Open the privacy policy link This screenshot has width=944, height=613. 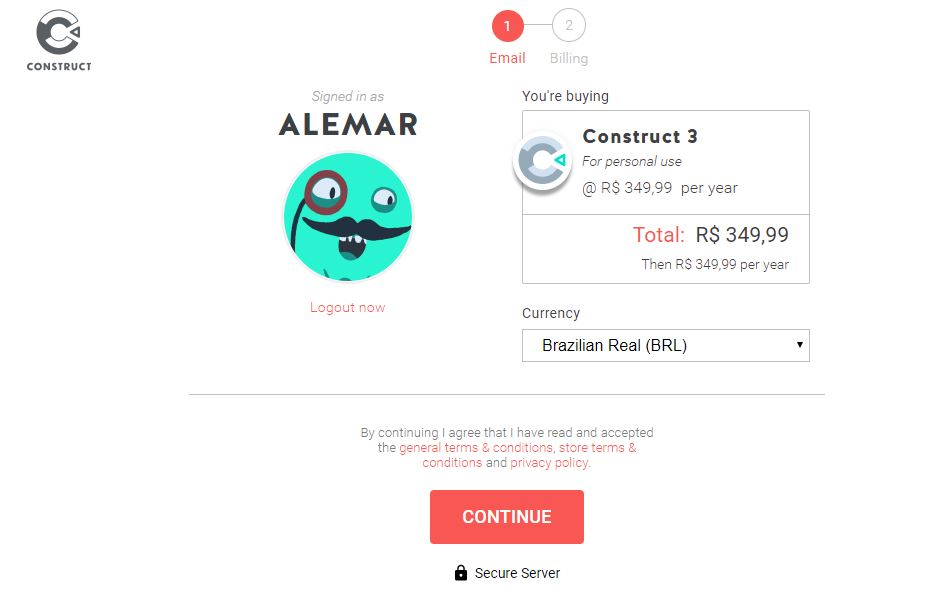(x=549, y=462)
